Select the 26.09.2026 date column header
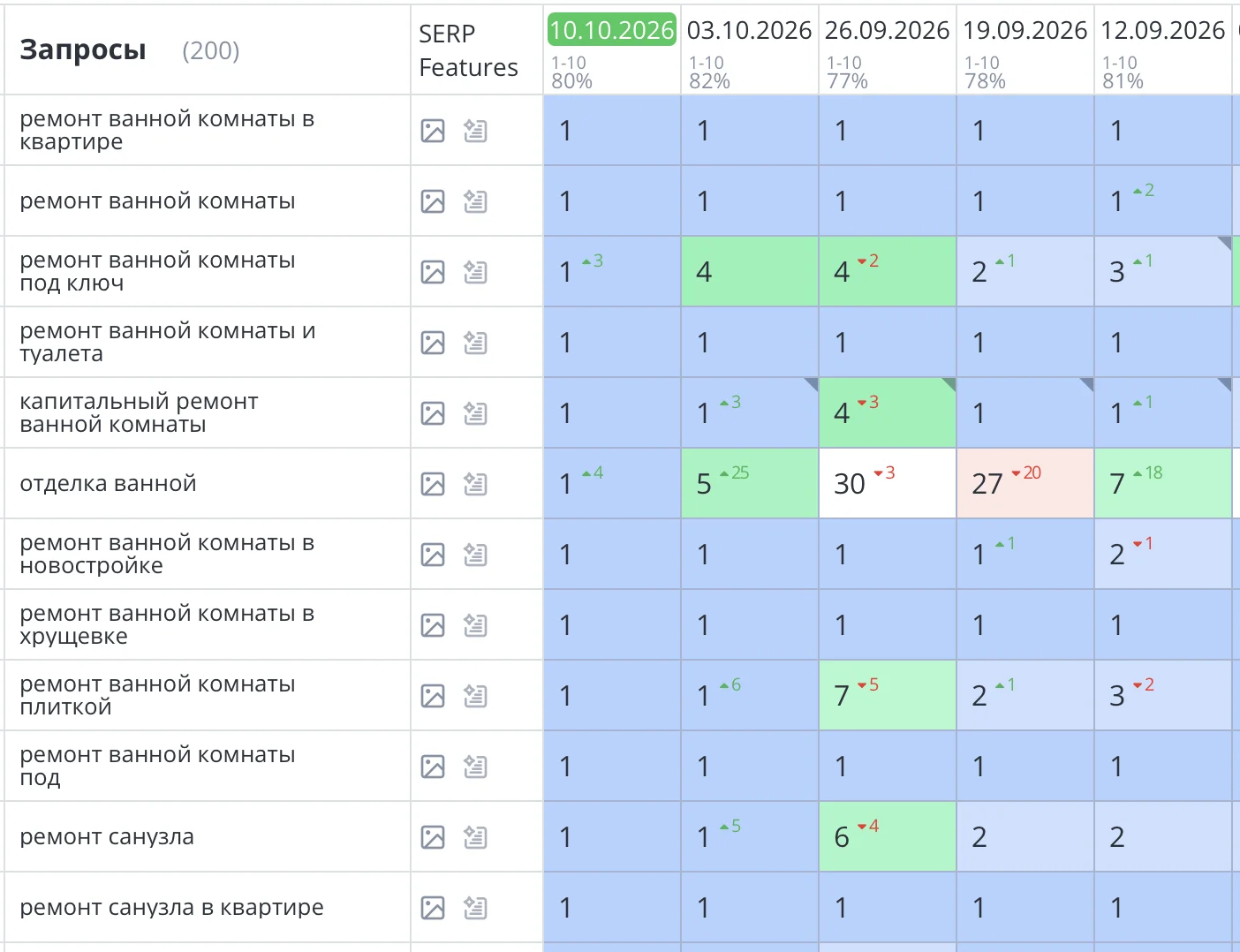This screenshot has width=1240, height=952. 888,30
